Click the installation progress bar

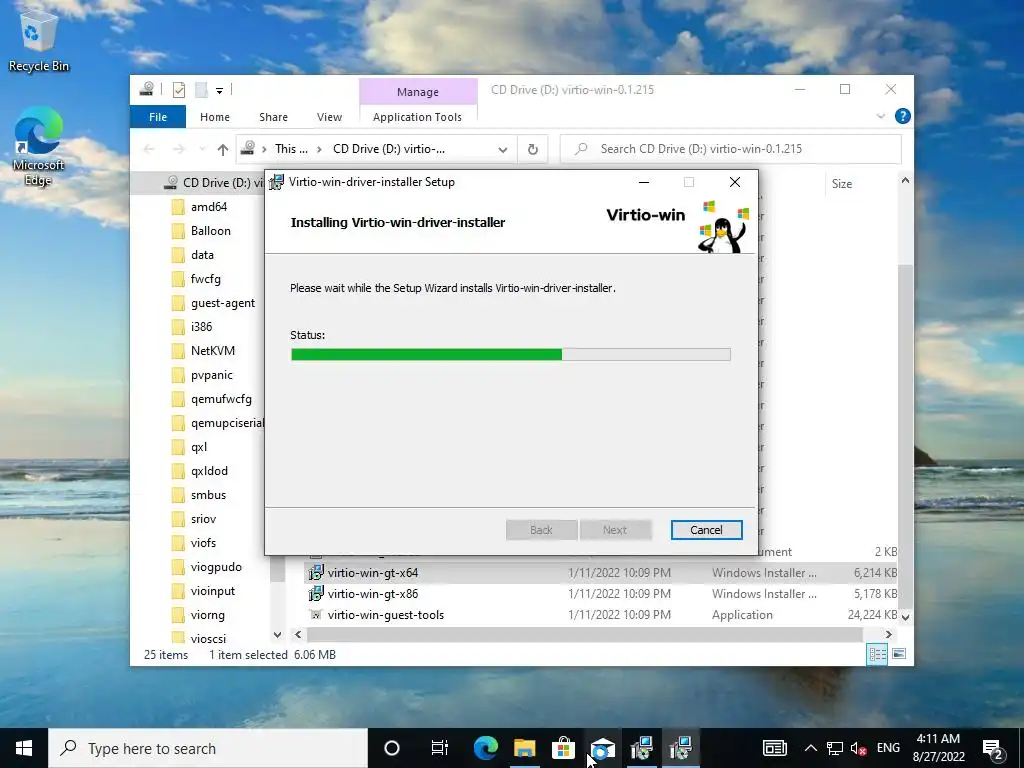coord(510,355)
